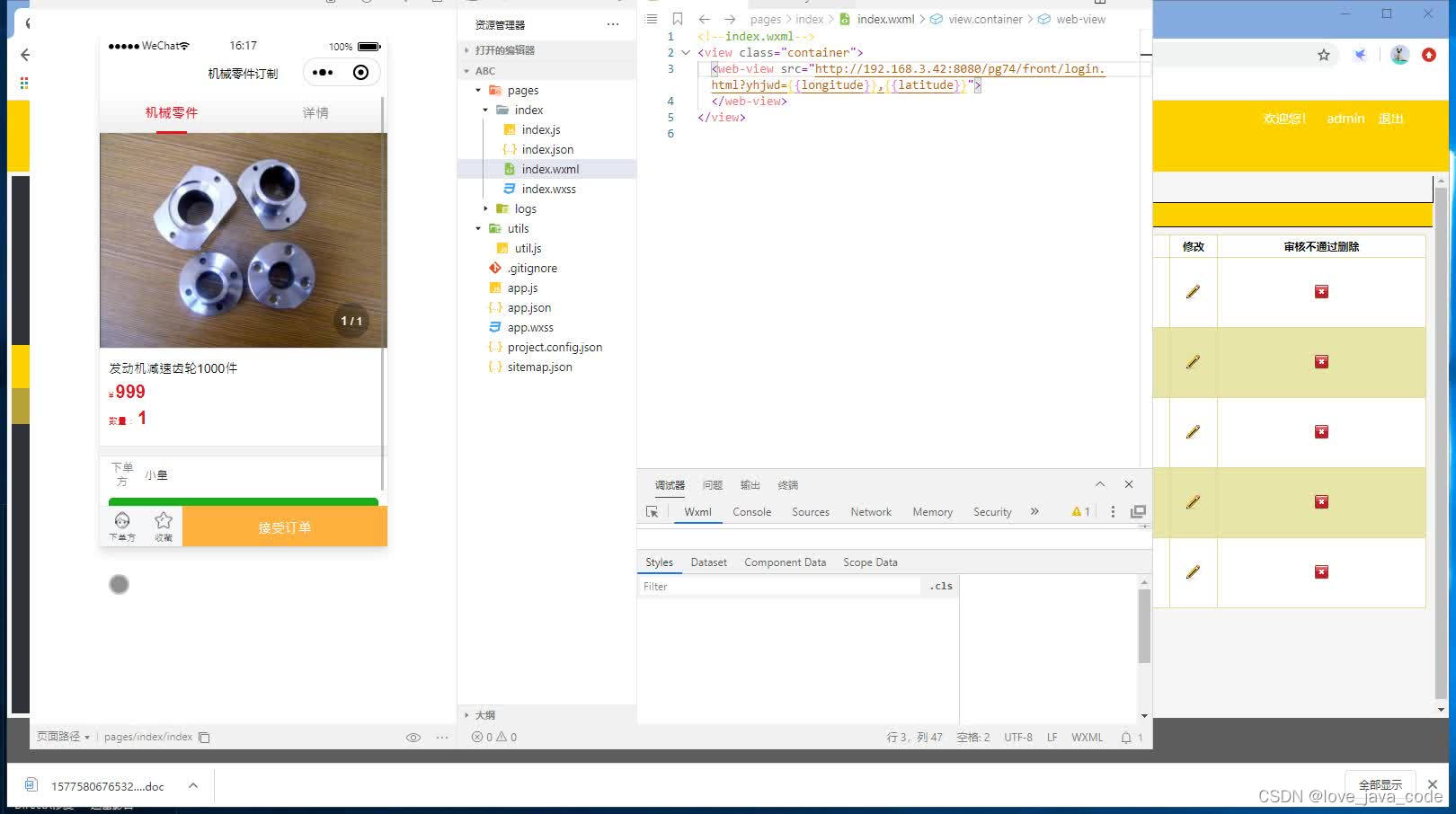
Task: Fold the view container block at line 2
Action: coord(686,53)
